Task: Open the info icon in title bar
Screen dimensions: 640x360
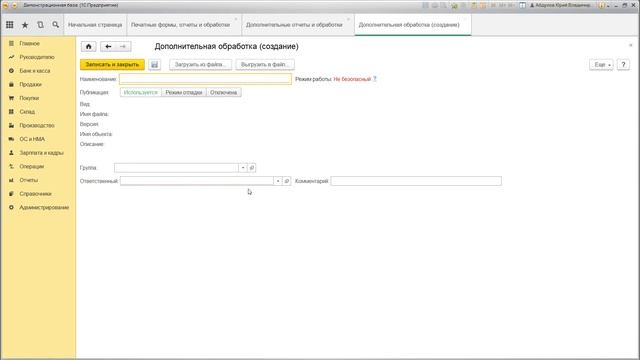Action: tap(601, 5)
